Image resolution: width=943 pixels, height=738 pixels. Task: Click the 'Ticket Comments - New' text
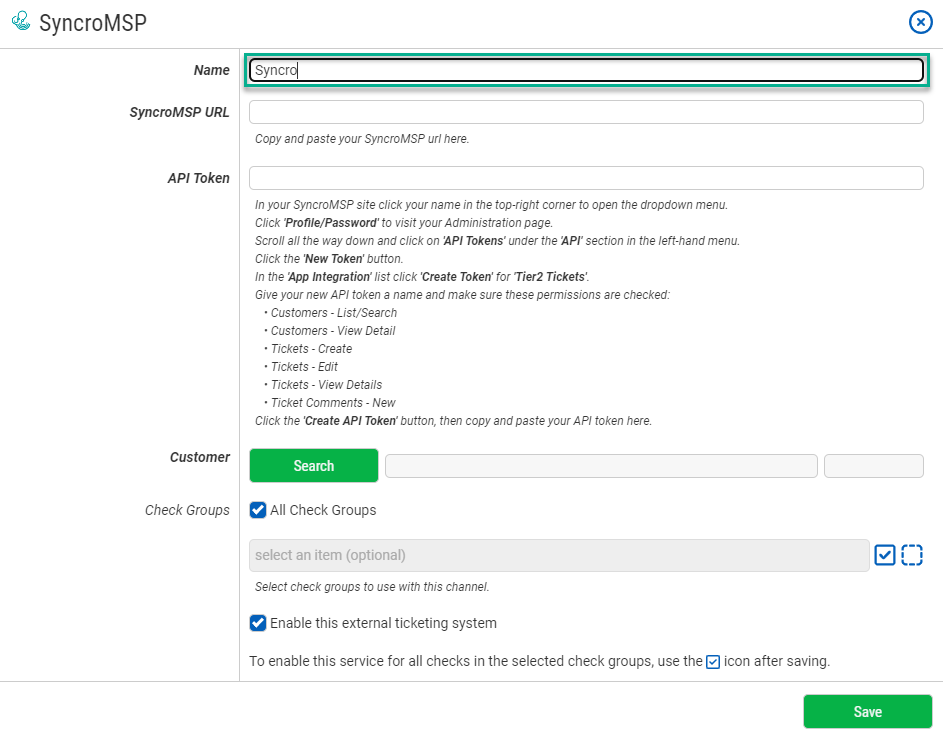point(333,403)
